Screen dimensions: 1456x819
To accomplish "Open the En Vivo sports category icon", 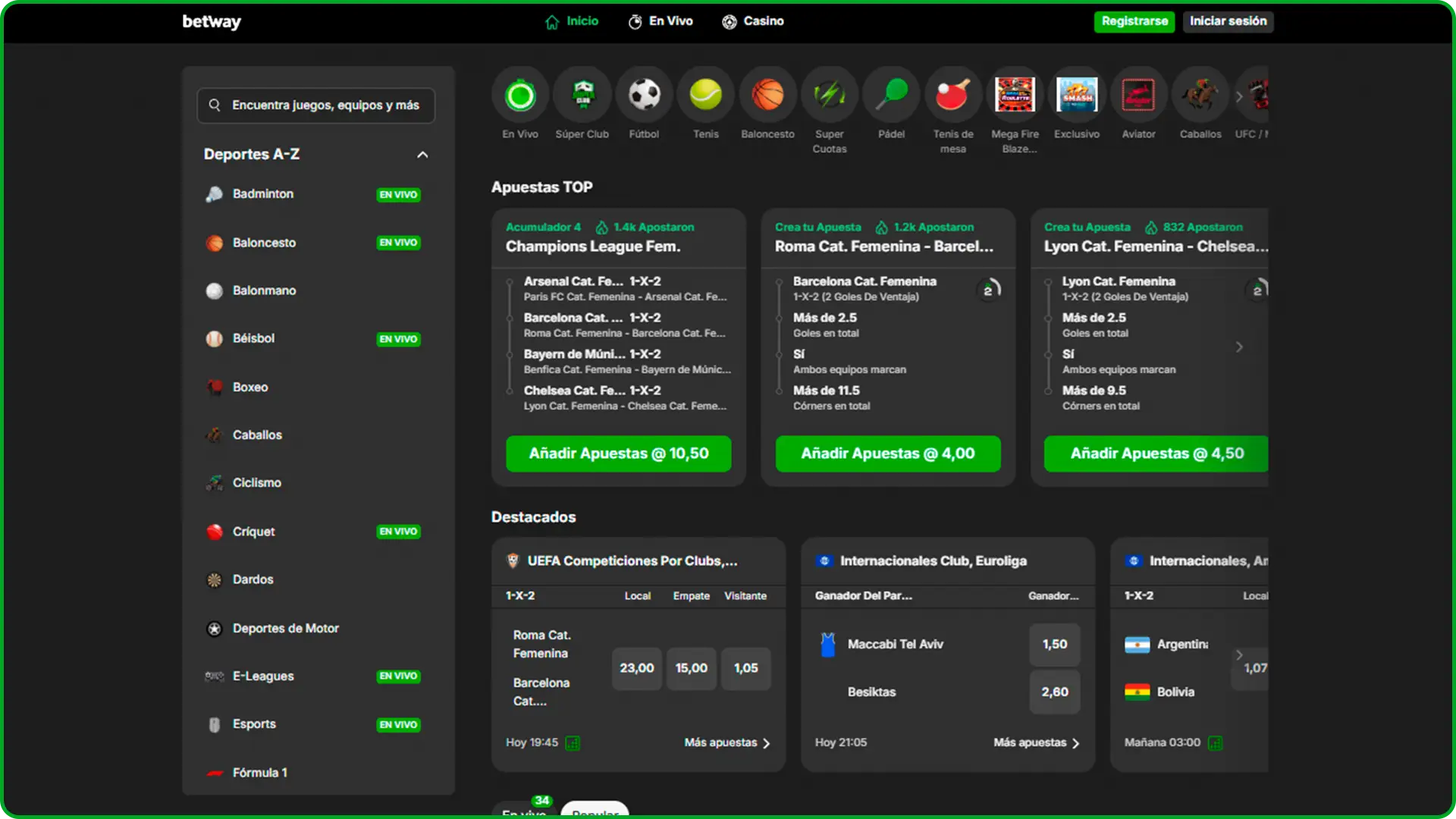I will (x=520, y=96).
